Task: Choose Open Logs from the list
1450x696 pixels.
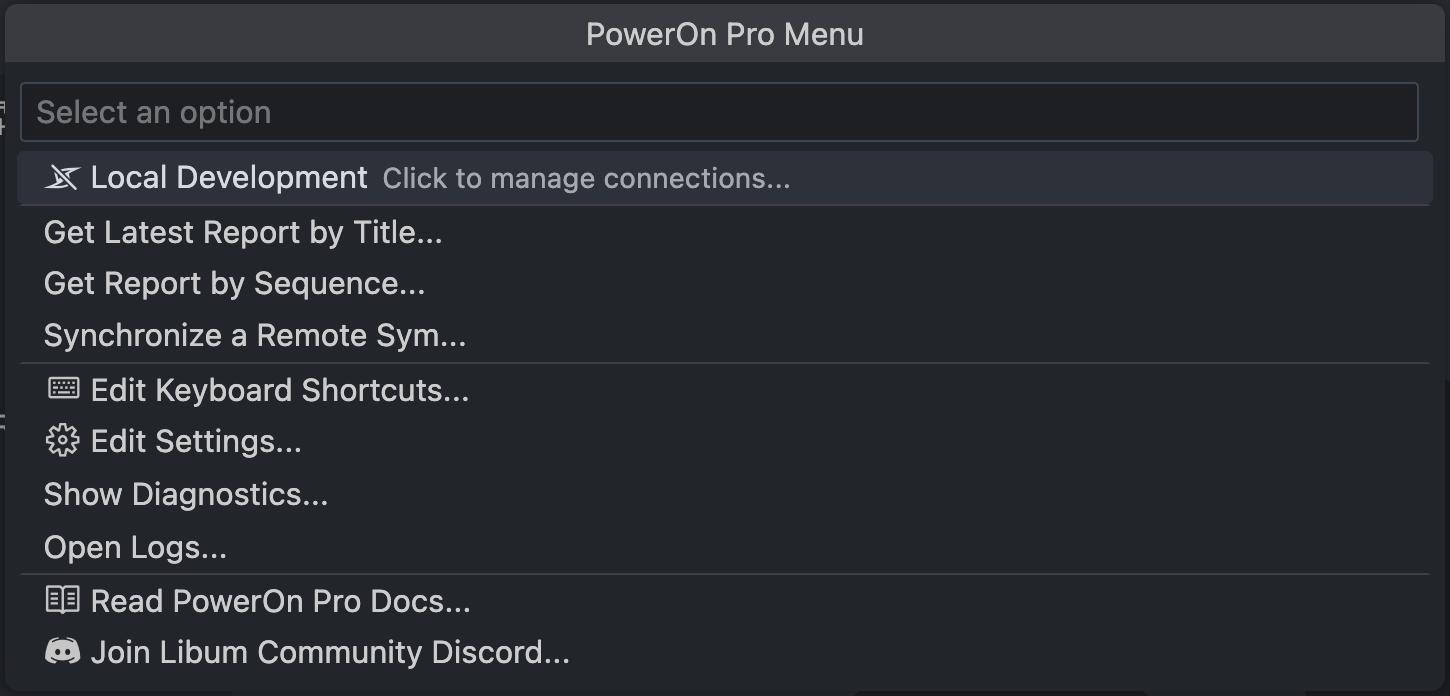Action: click(x=135, y=546)
